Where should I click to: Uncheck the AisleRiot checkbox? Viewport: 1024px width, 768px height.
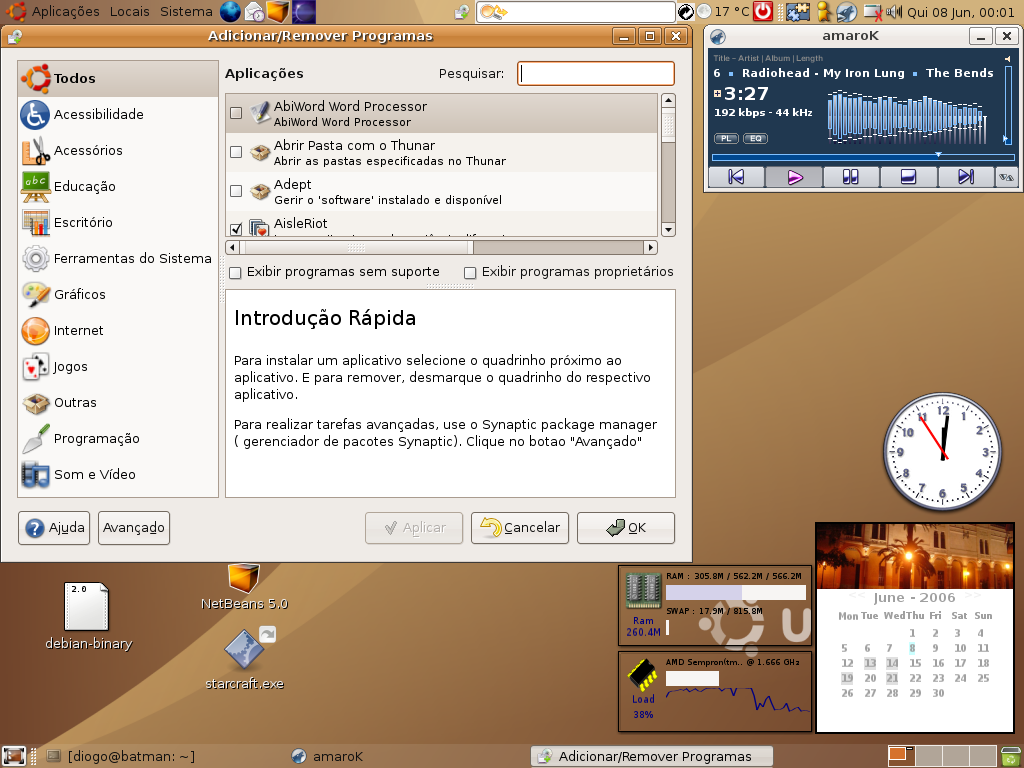coord(236,229)
